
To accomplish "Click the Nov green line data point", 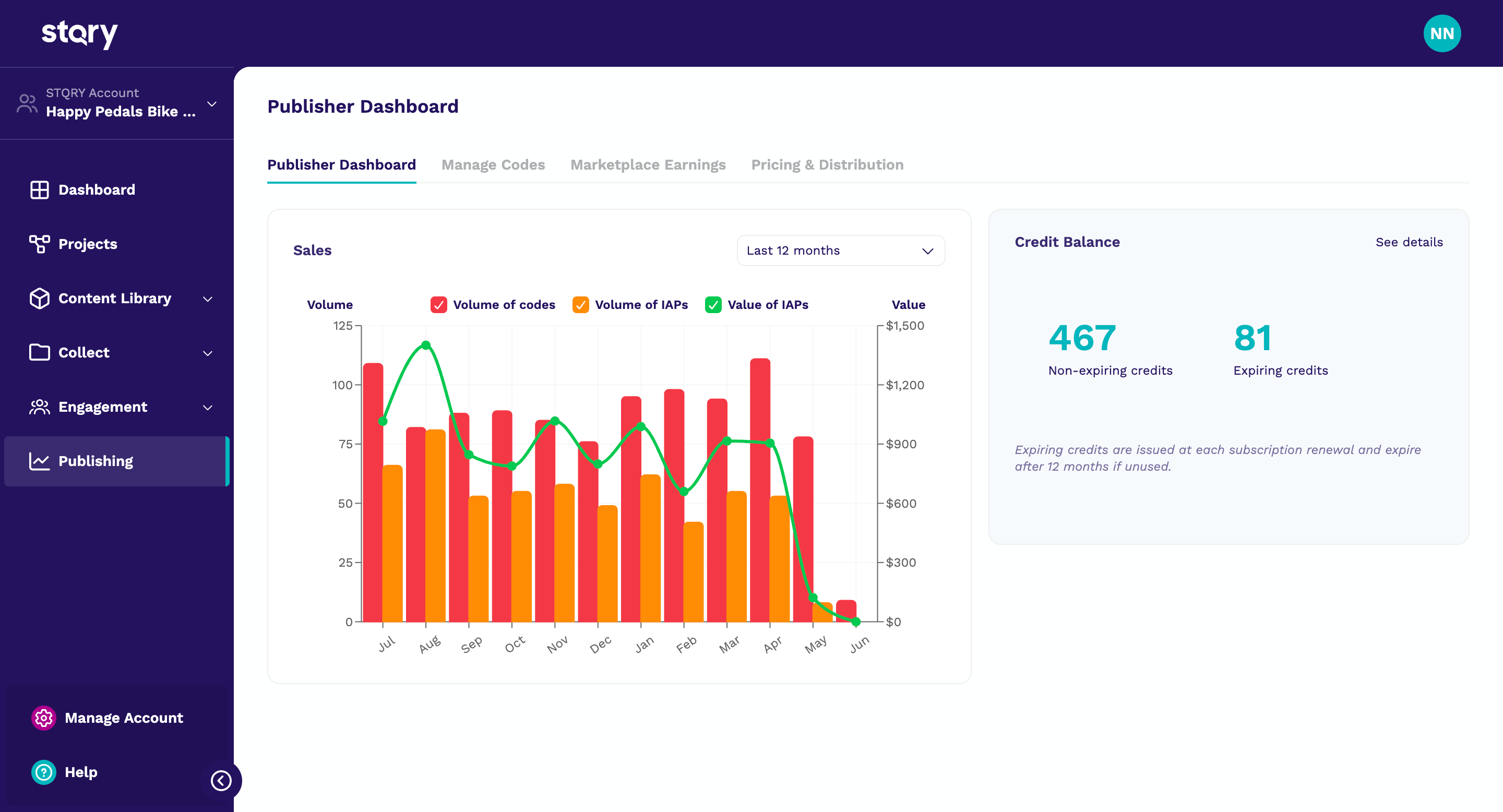I will 554,421.
